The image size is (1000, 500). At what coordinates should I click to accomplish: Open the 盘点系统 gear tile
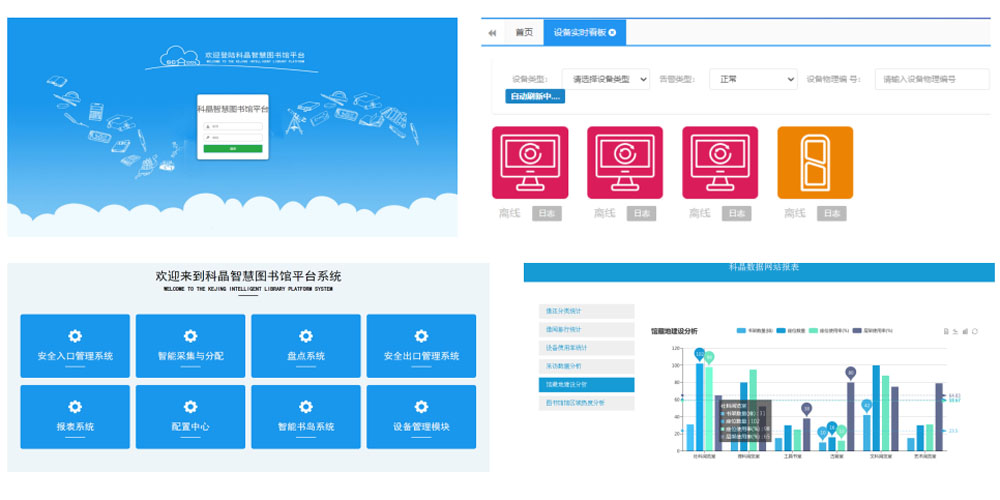305,346
